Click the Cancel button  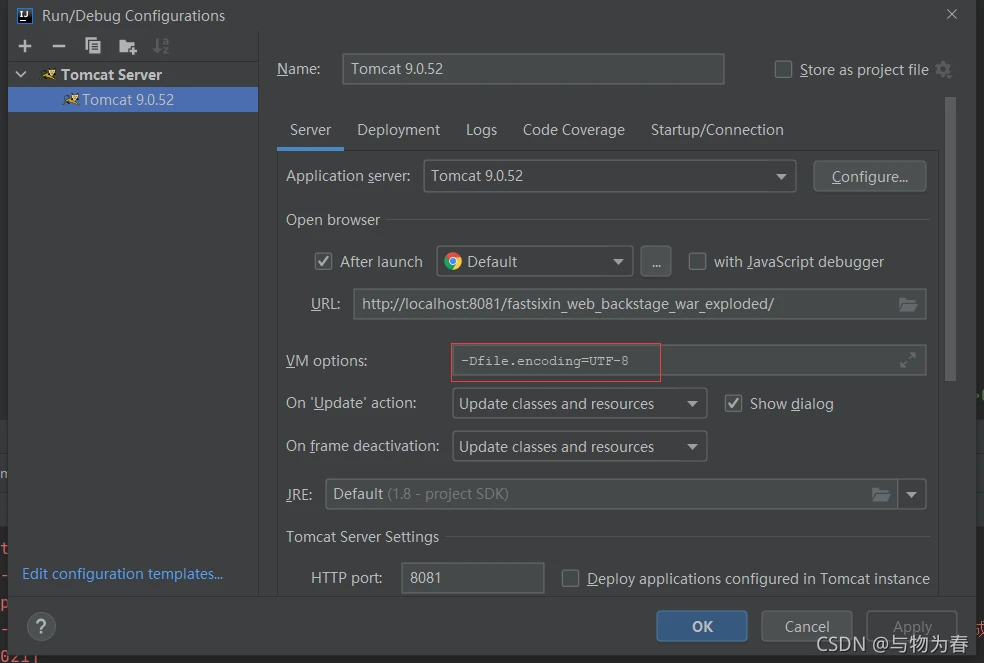click(x=806, y=626)
